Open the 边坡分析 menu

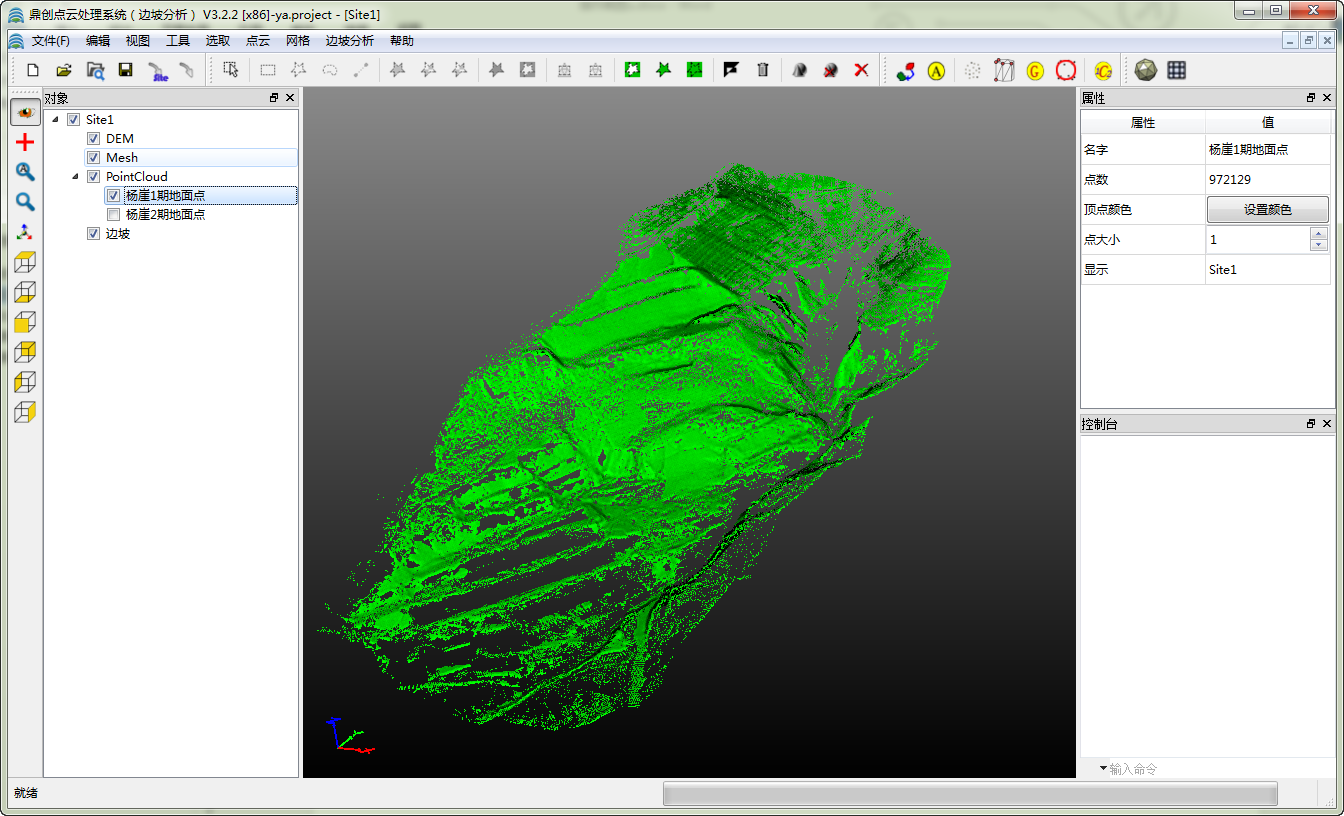pyautogui.click(x=349, y=41)
